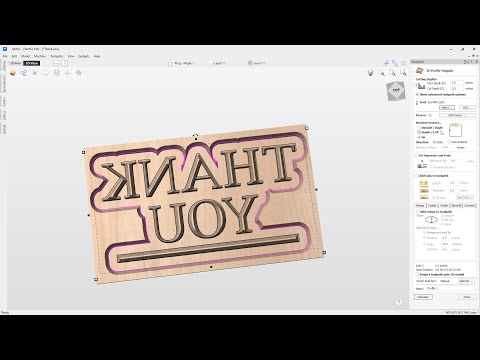
Task: Open the Help menu
Action: 97,56
